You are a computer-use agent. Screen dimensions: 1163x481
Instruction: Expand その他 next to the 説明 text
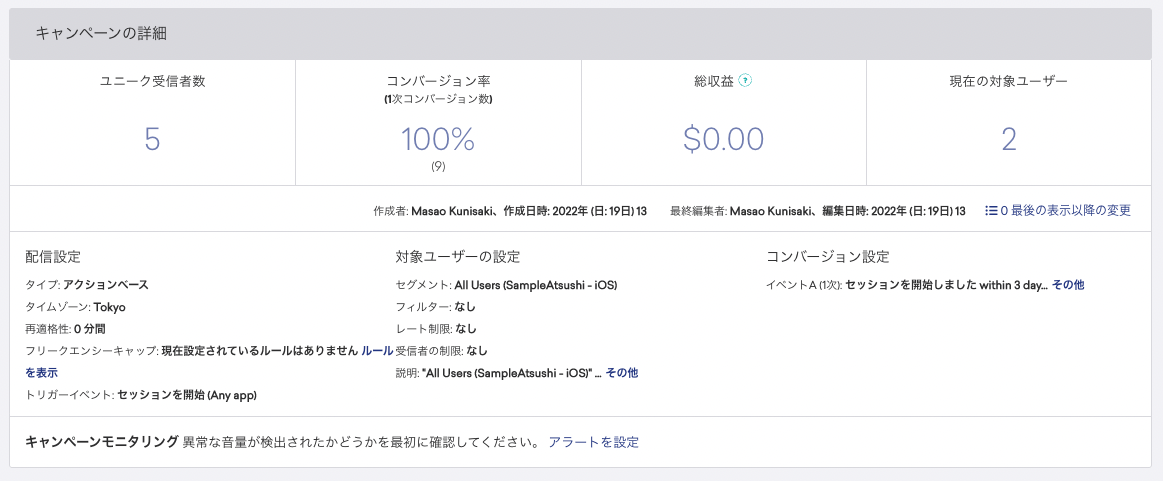pyautogui.click(x=622, y=373)
